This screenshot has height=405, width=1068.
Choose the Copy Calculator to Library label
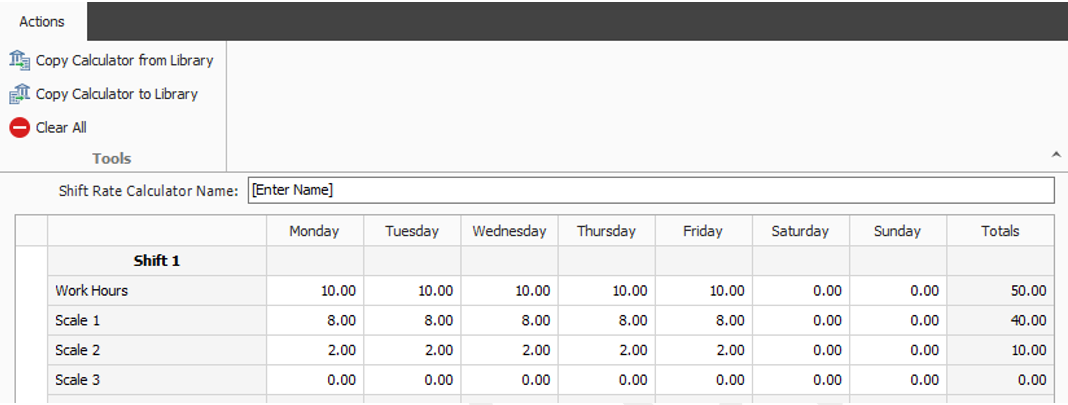pyautogui.click(x=116, y=94)
